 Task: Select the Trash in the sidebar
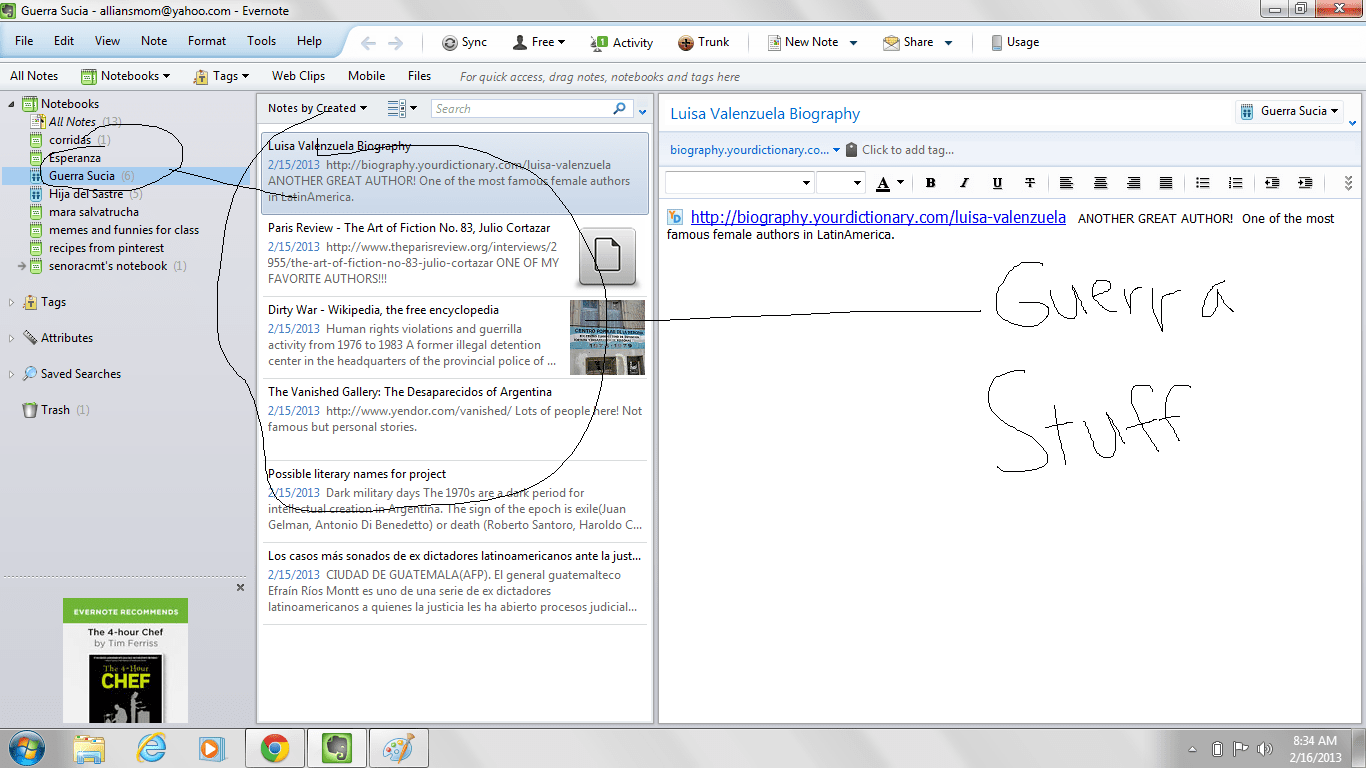tap(56, 410)
